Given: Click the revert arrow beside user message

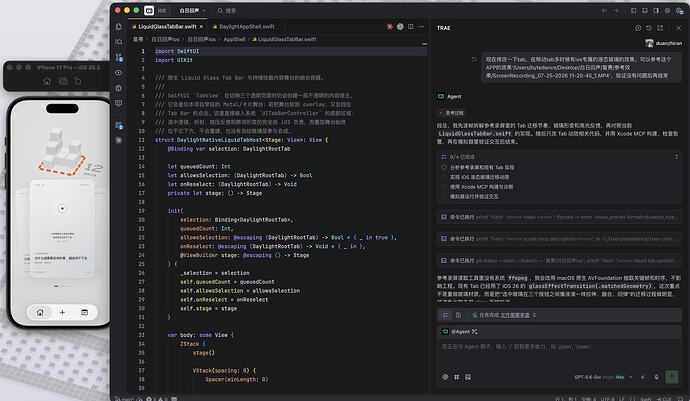Looking at the screenshot, I should click(x=474, y=59).
